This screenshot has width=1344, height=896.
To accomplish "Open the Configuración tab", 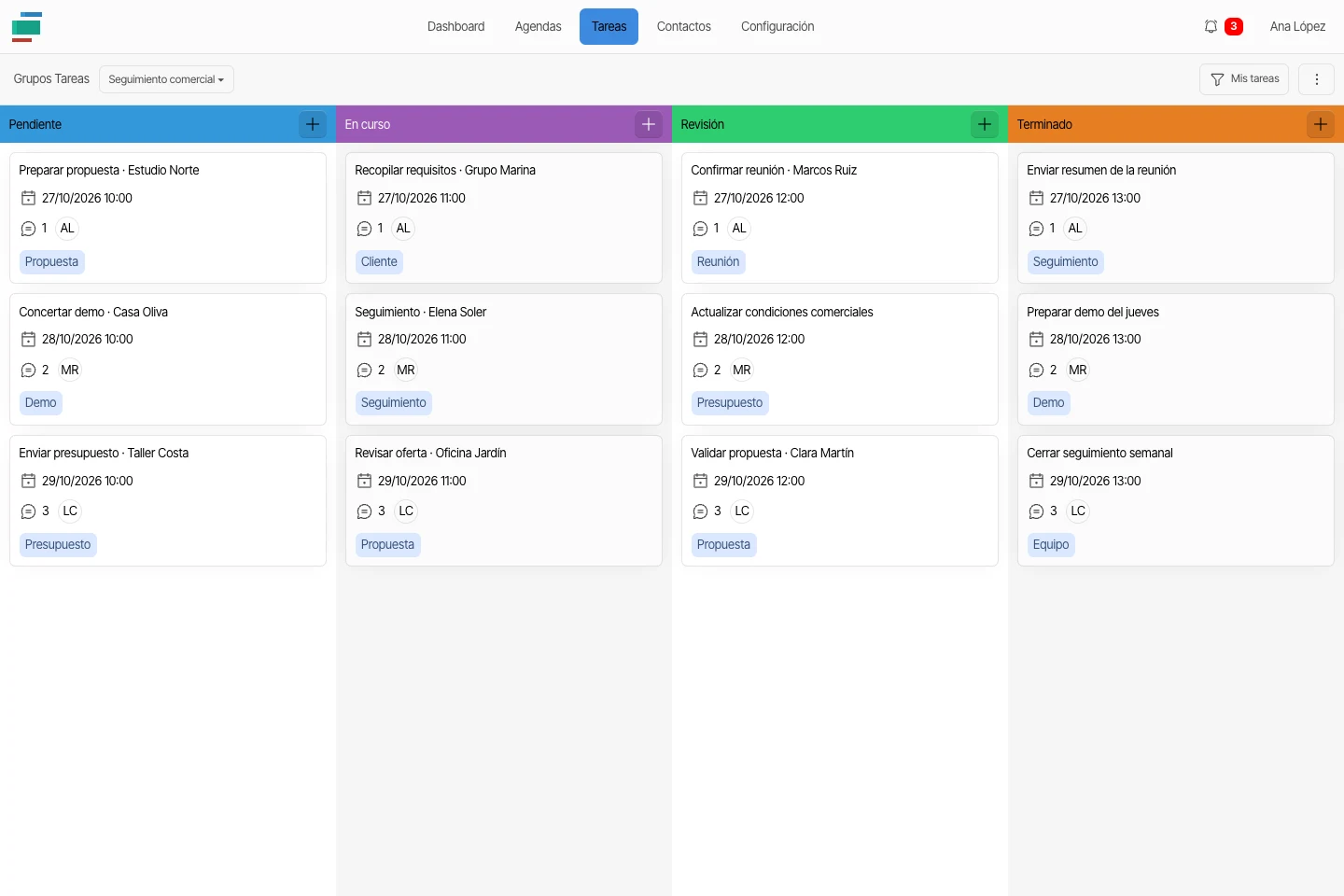I will pos(777,27).
